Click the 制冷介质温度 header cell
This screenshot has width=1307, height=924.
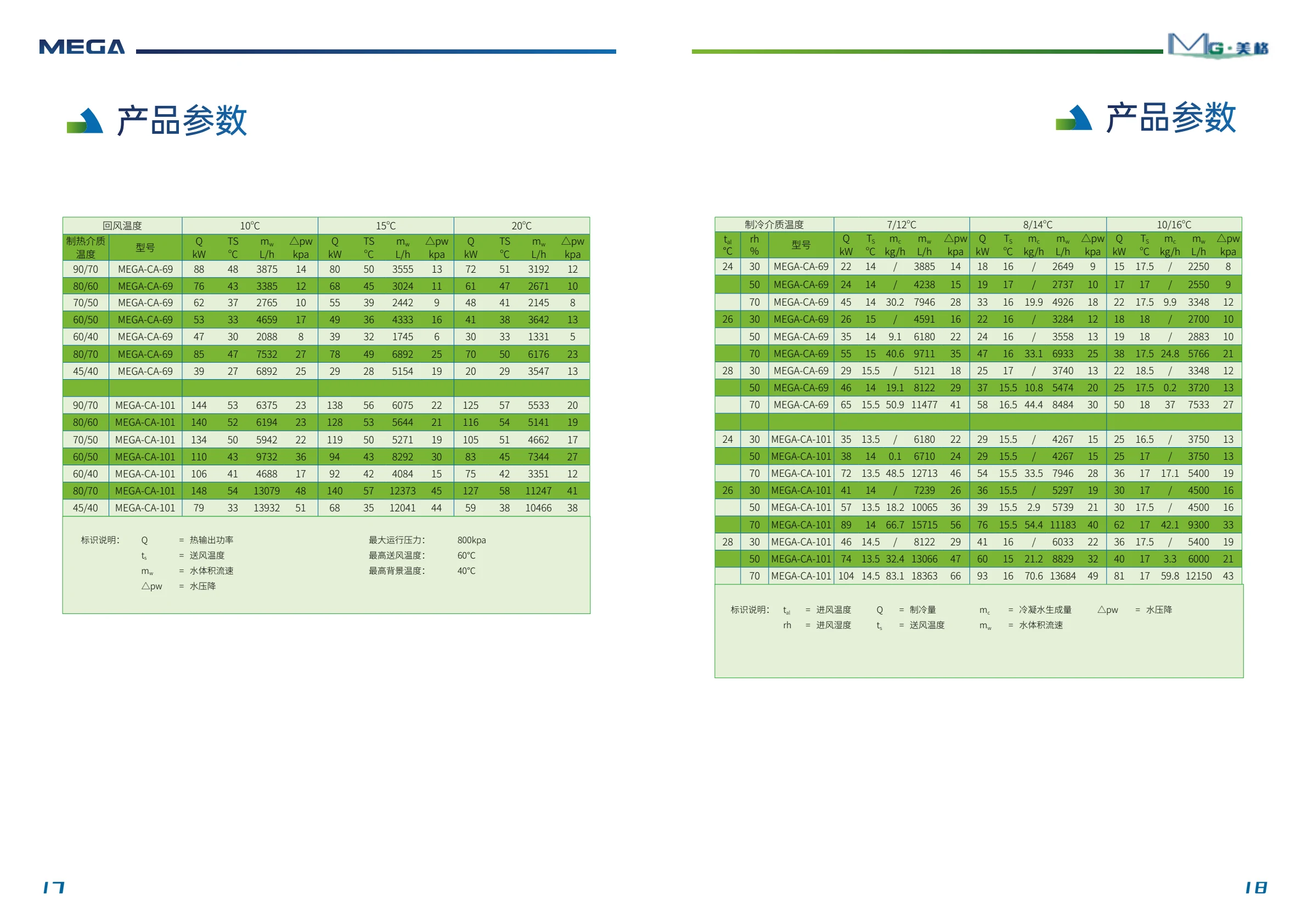774,224
